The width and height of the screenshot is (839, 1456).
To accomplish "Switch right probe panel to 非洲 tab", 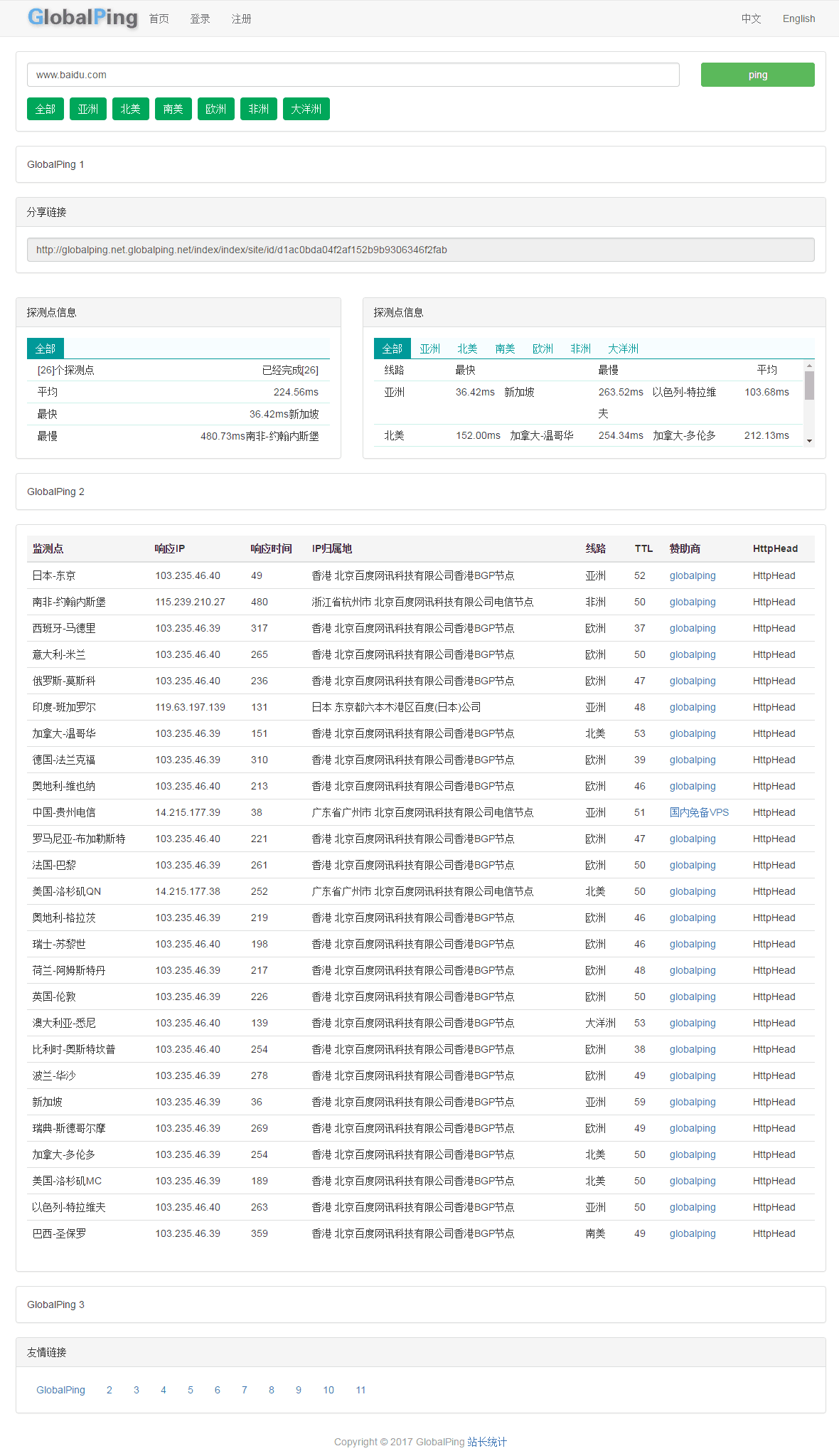I will 581,349.
